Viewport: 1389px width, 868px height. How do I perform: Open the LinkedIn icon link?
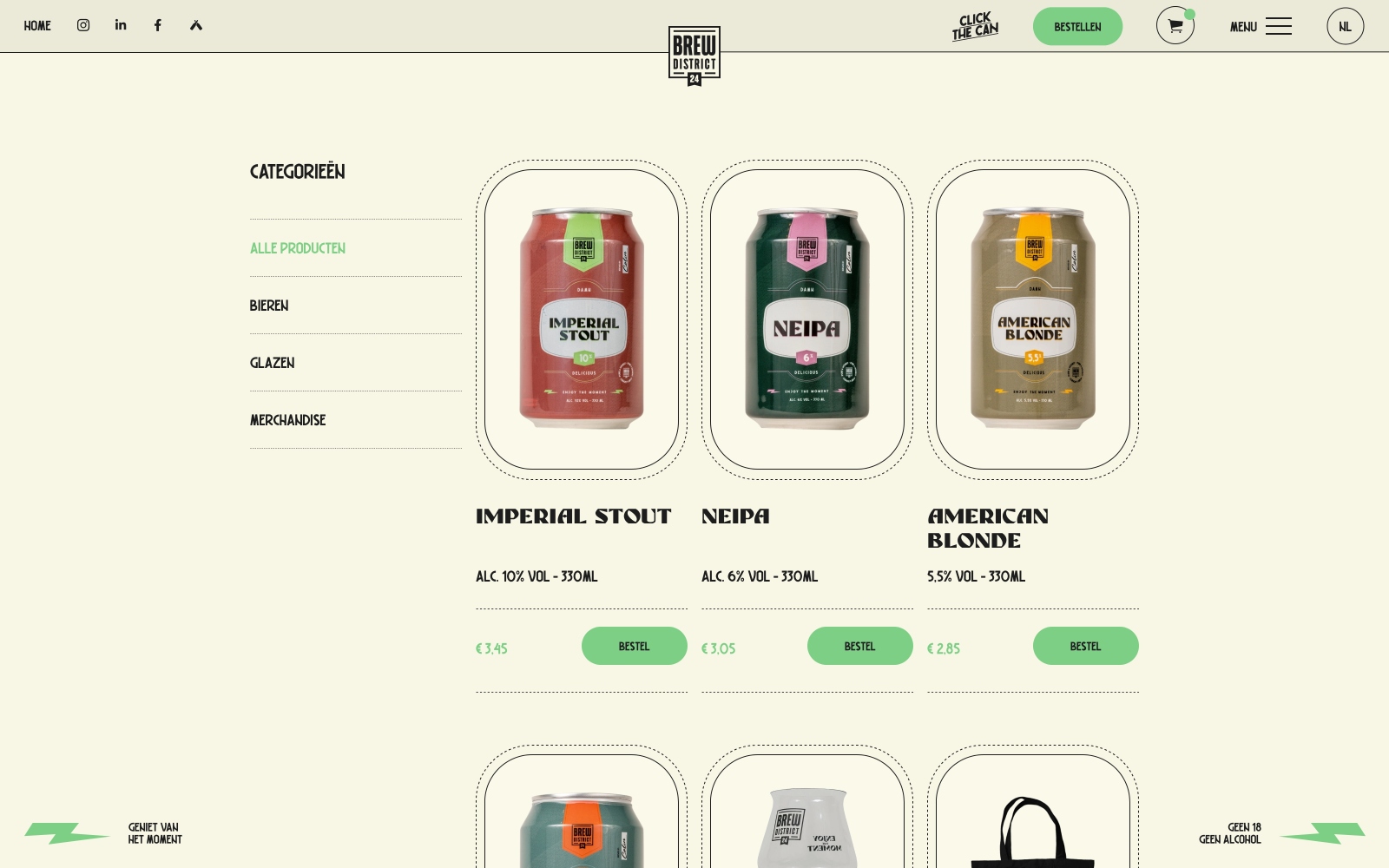coord(121,25)
